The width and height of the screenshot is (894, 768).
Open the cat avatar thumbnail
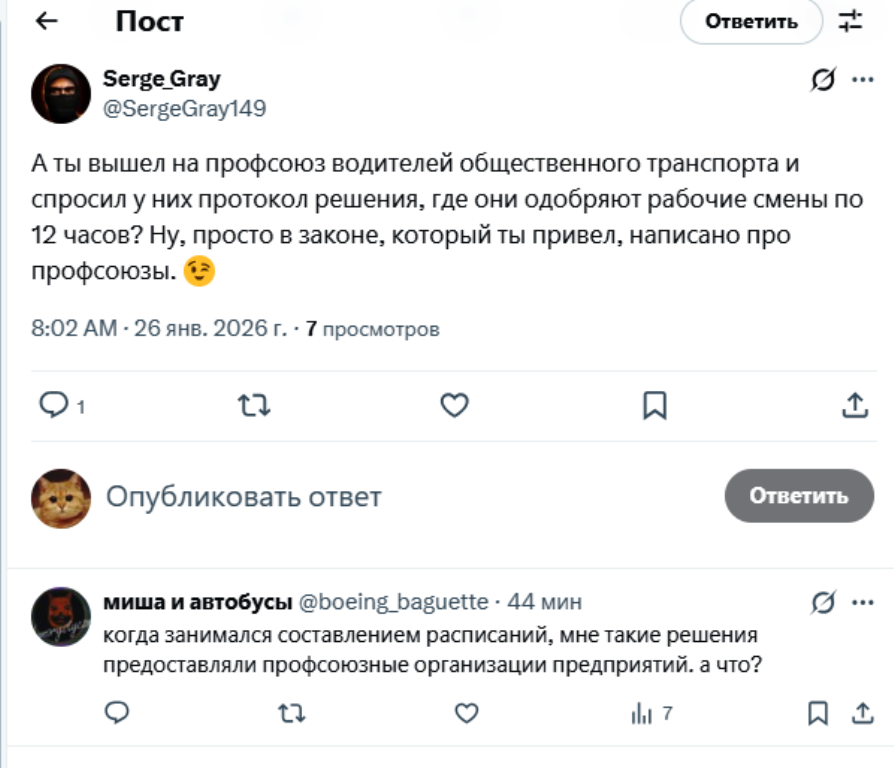point(62,497)
